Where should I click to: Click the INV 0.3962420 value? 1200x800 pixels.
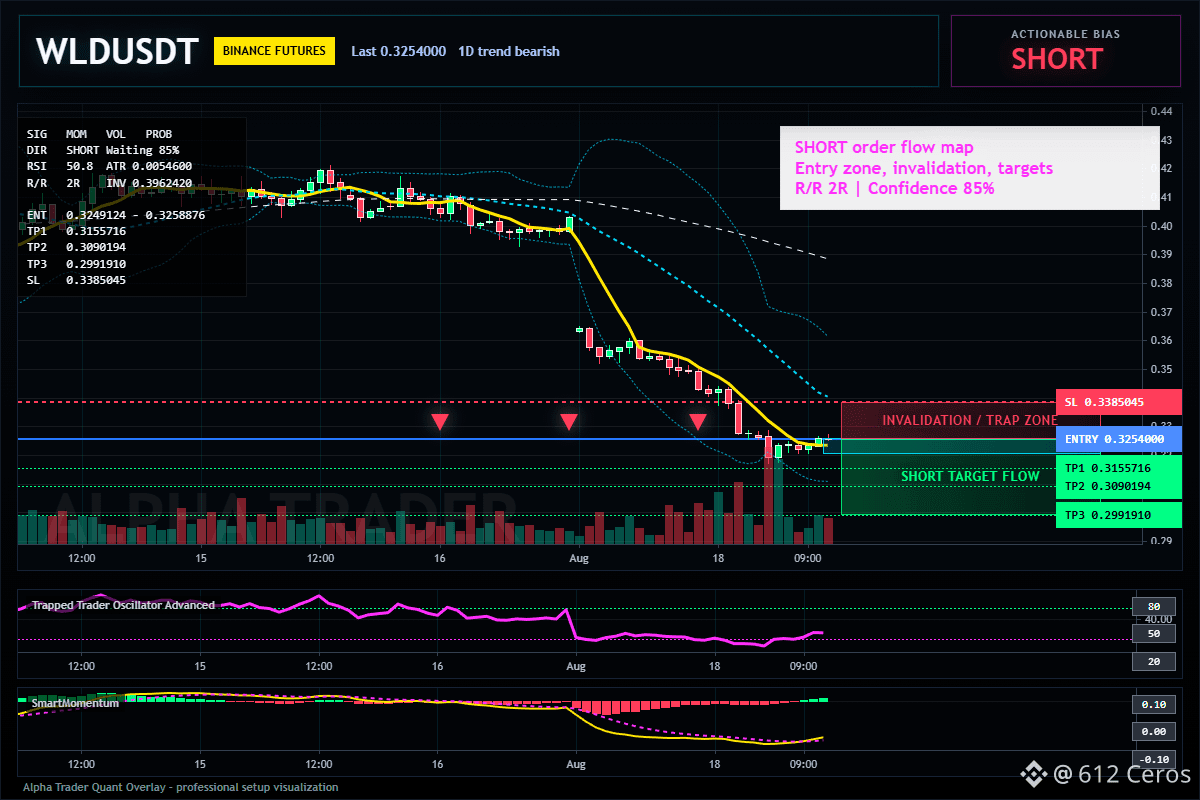click(x=149, y=183)
